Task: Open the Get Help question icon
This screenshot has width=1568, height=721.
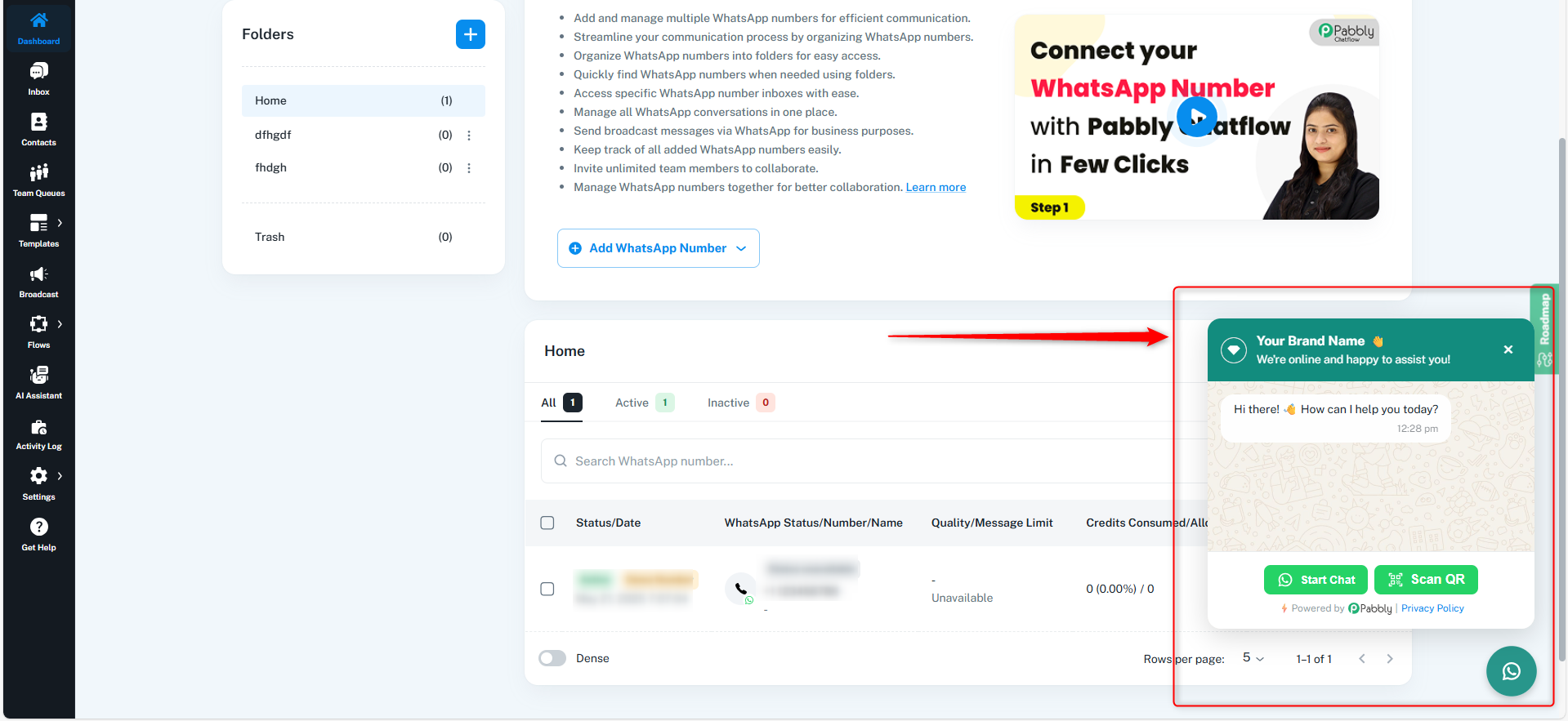Action: [x=38, y=527]
